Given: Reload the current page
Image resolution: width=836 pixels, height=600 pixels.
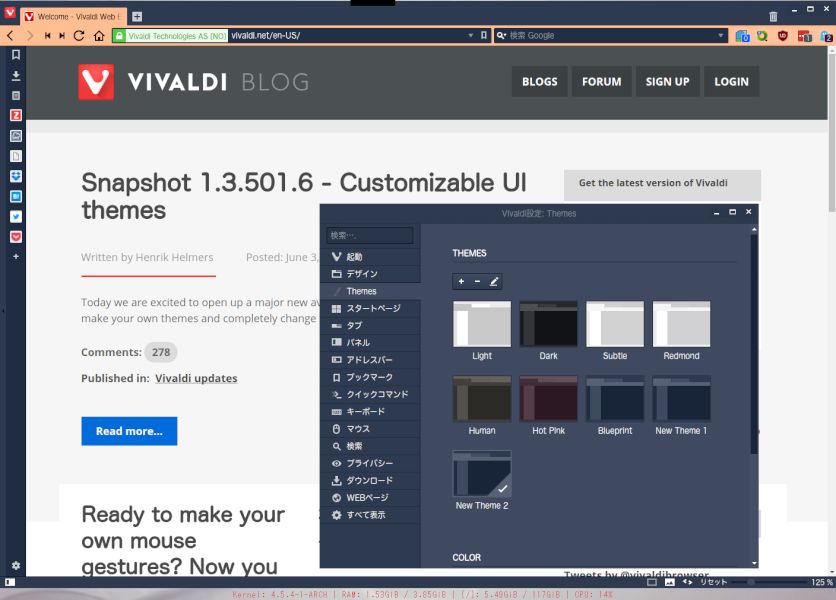Looking at the screenshot, I should (x=79, y=36).
